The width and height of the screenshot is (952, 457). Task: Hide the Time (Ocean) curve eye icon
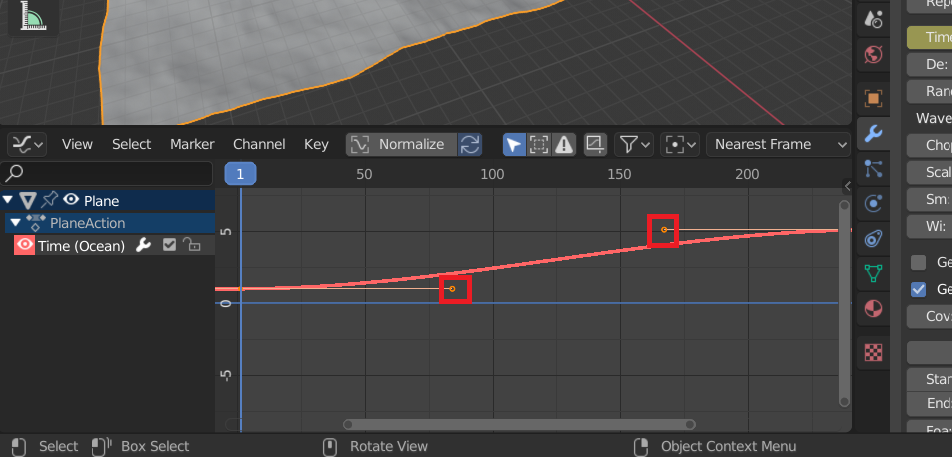[25, 245]
